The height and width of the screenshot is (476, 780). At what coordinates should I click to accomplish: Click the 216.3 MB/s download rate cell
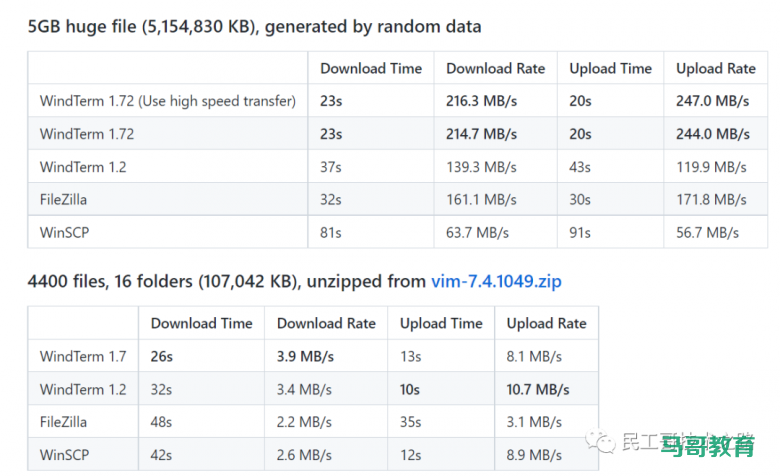(x=482, y=101)
